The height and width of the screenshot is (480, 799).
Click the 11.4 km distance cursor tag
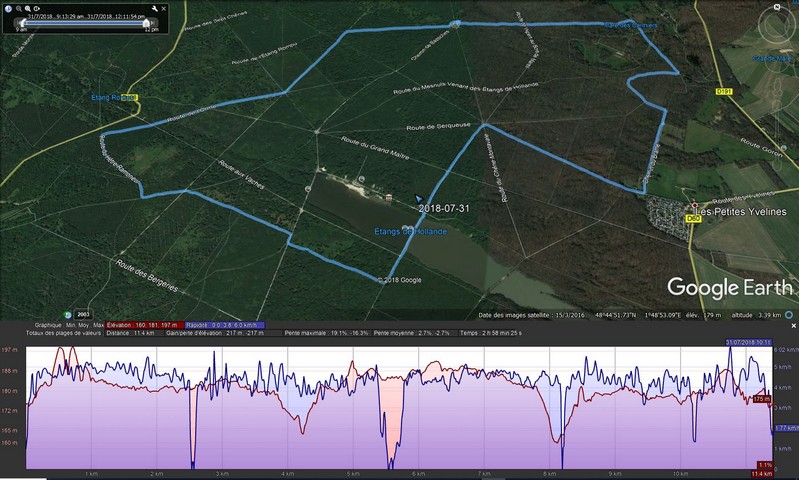(x=762, y=474)
